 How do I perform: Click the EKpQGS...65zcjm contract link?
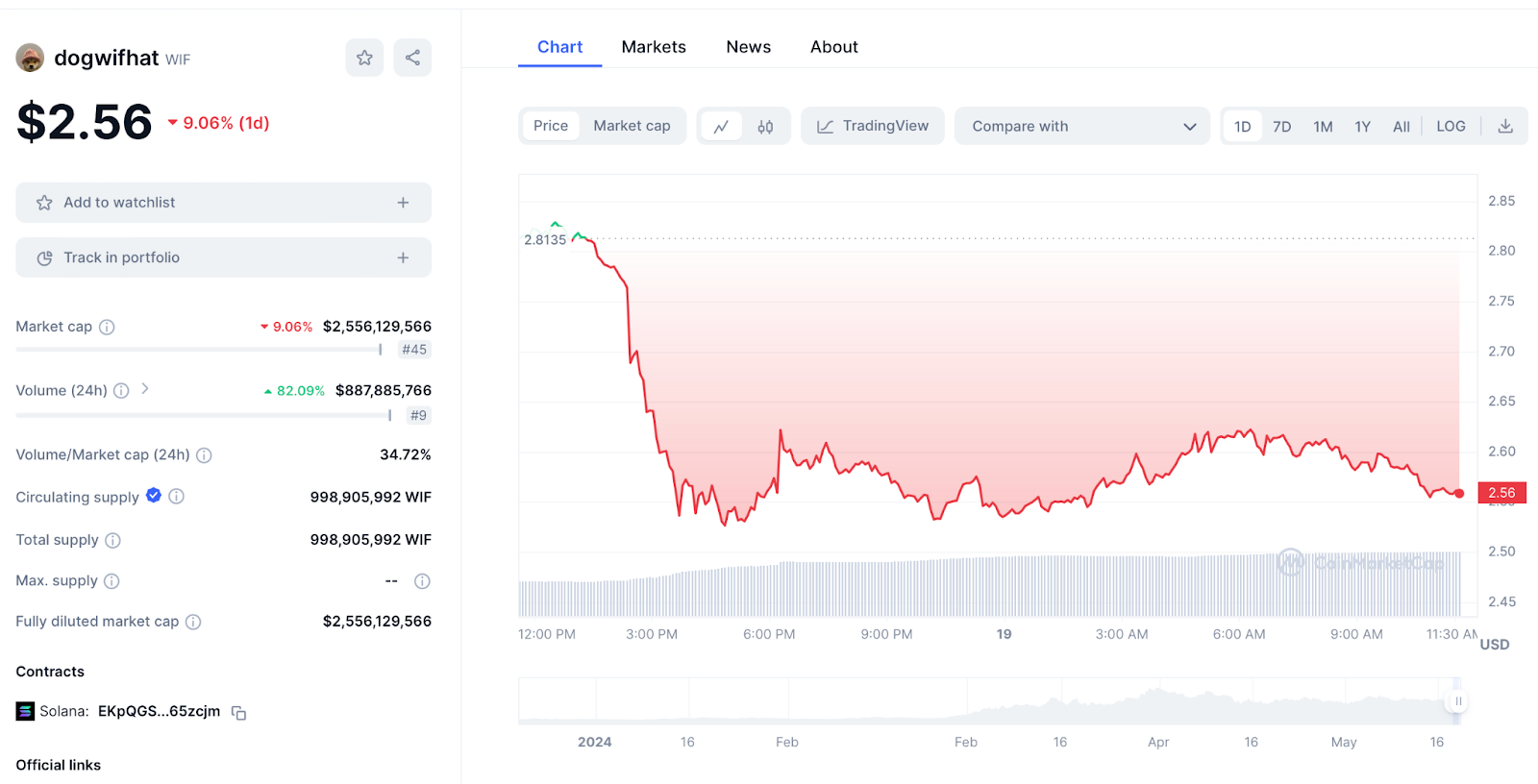point(159,712)
